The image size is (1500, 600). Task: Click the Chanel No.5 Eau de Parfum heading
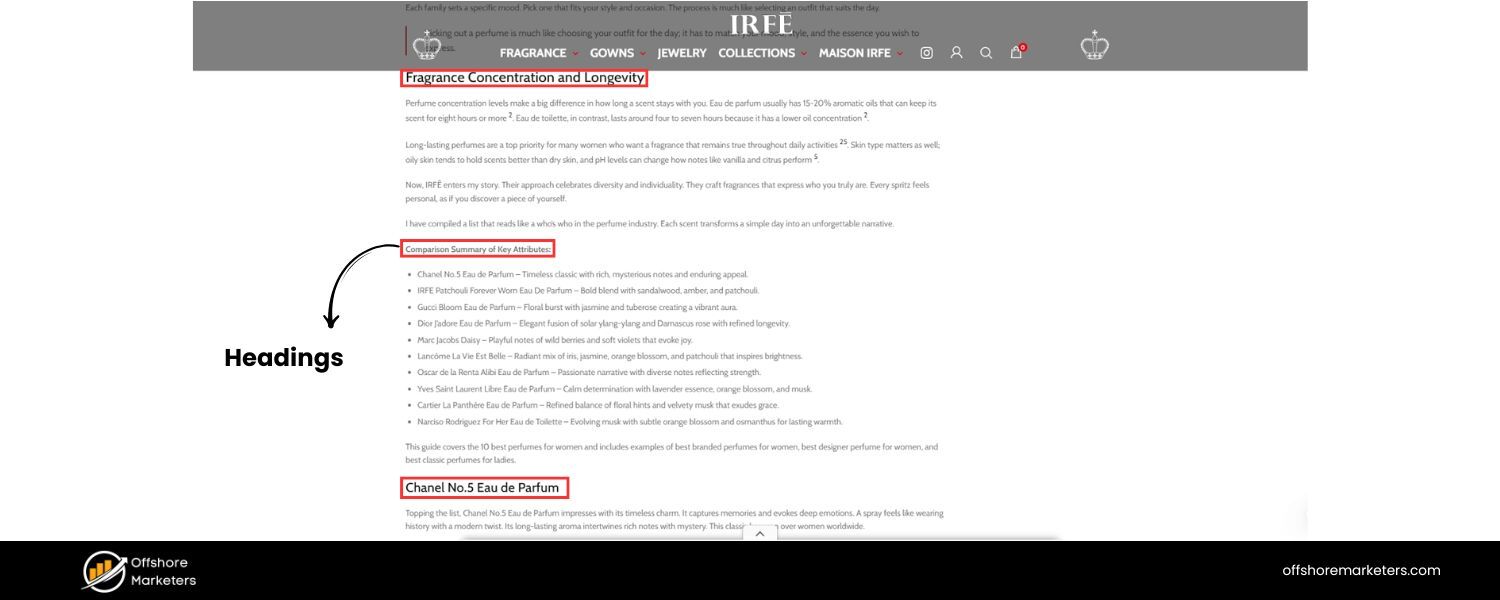pos(482,488)
